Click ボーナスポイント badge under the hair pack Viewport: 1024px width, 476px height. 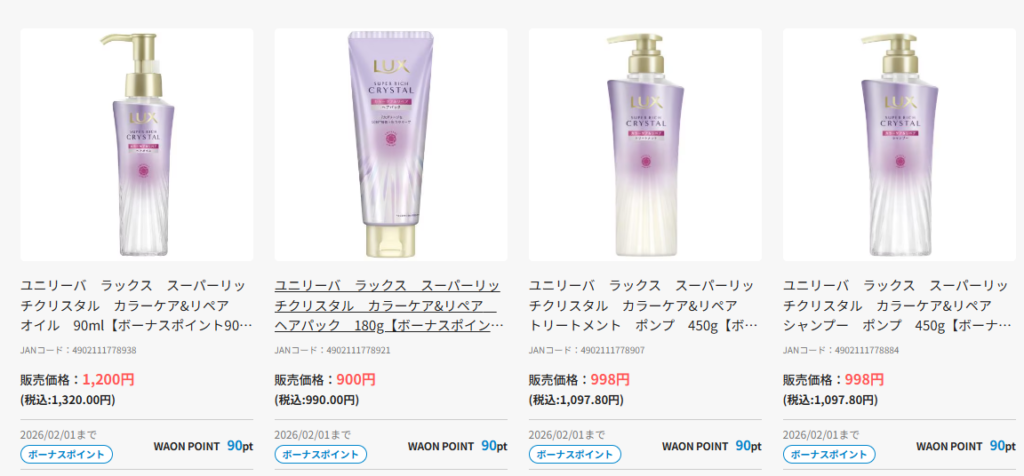(x=321, y=454)
